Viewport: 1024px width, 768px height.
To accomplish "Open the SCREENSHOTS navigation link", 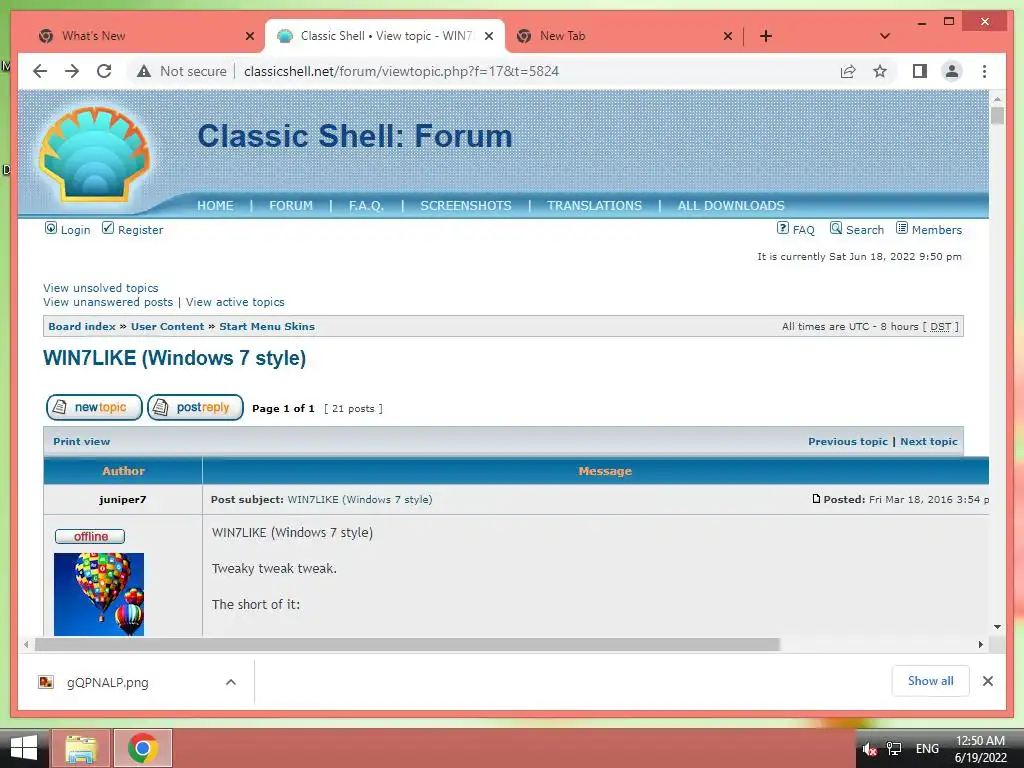I will (x=466, y=206).
